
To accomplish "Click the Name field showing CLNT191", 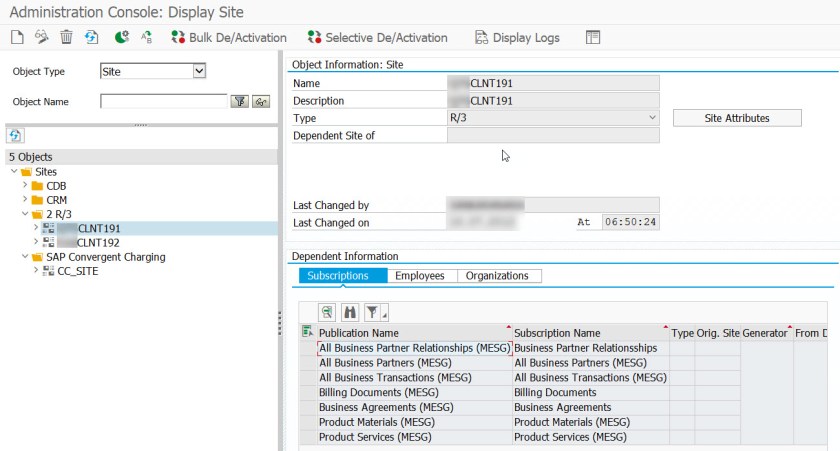I will (x=553, y=83).
